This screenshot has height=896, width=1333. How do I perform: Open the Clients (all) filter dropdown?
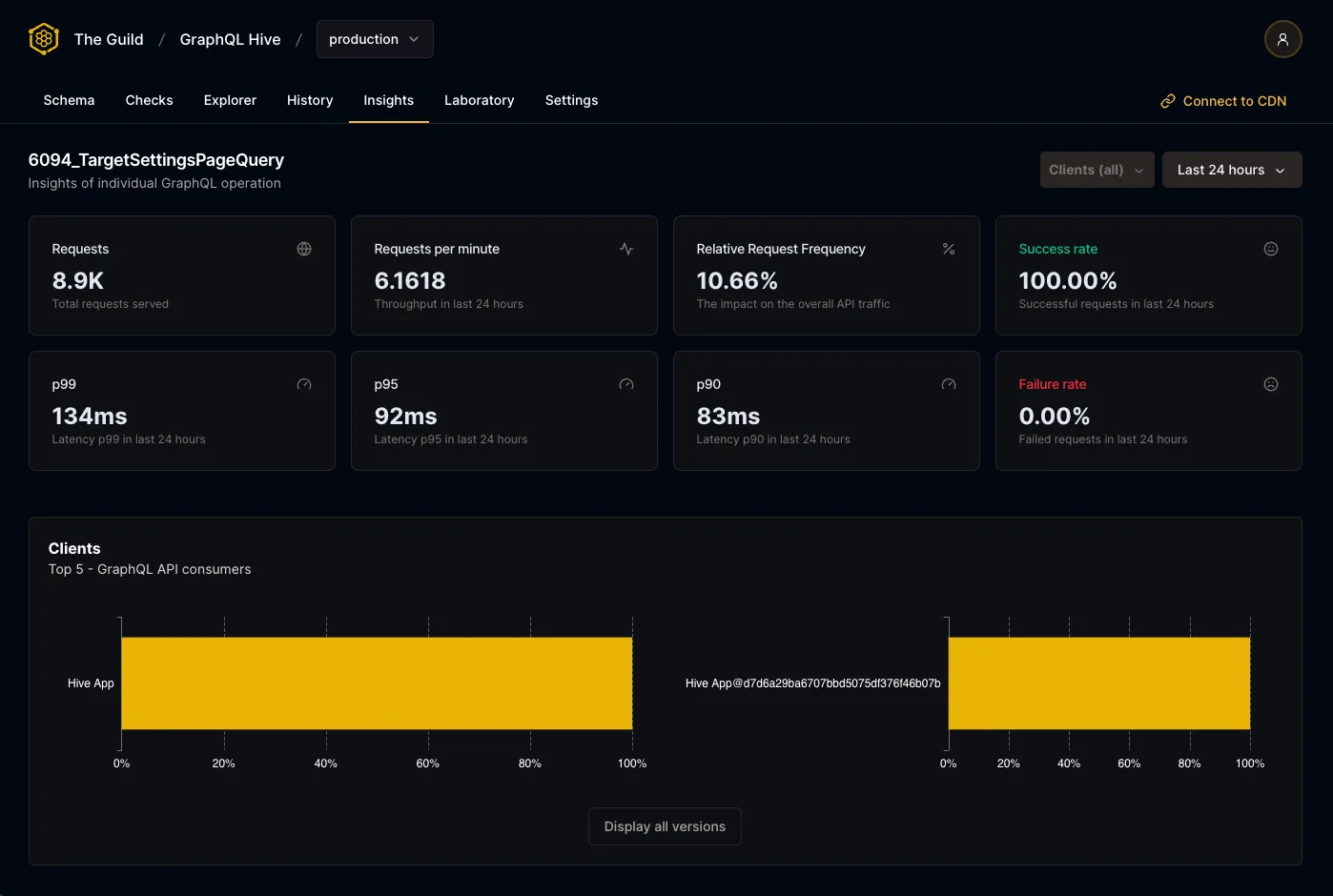coord(1097,170)
